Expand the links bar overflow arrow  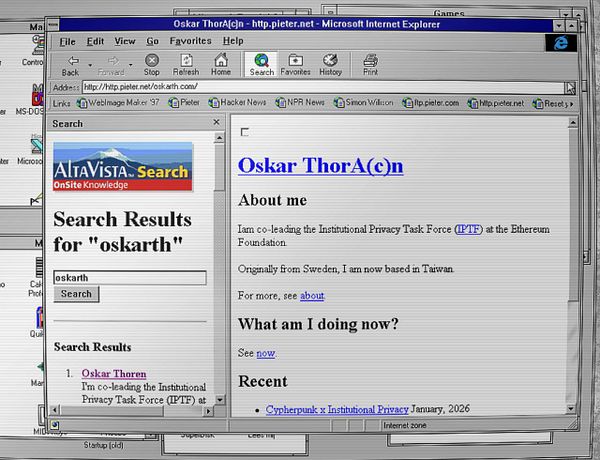tap(572, 104)
